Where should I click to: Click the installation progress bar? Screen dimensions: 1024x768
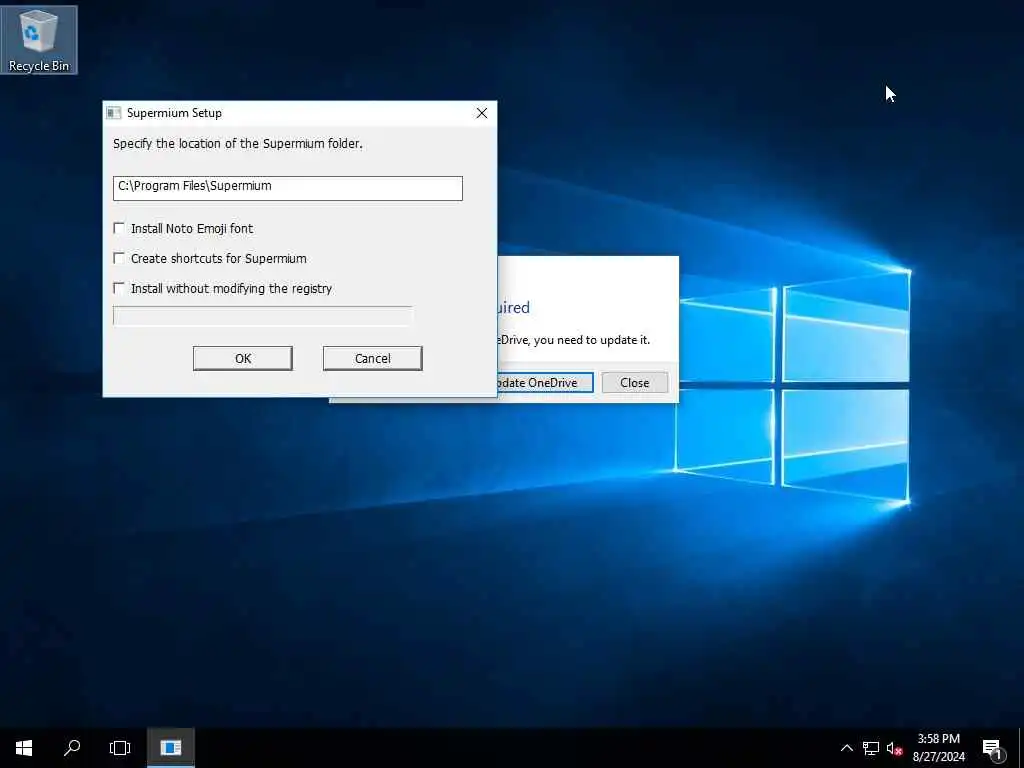pos(263,315)
